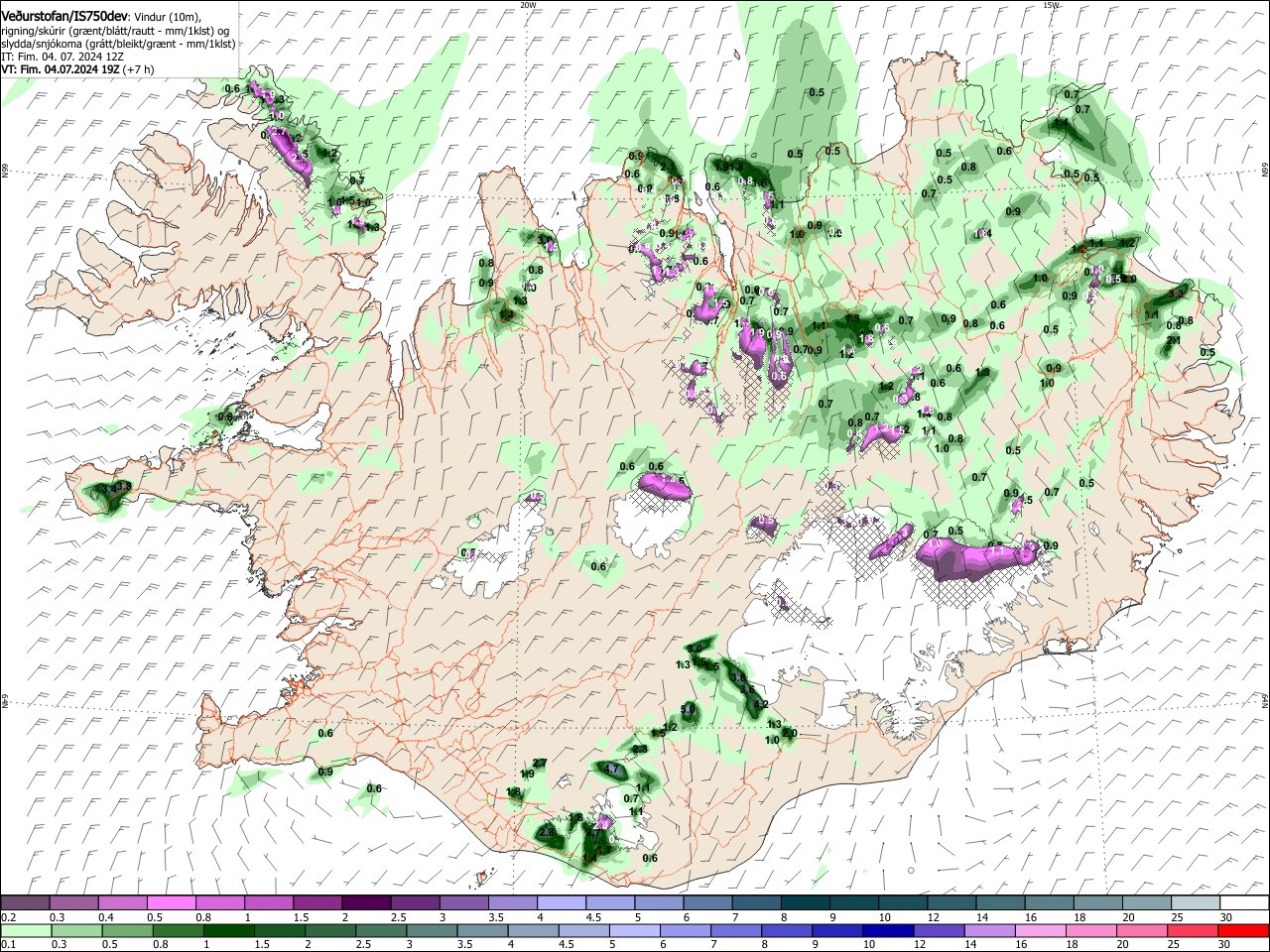Click the '0.1' label in lower legend
This screenshot has width=1270, height=952.
pos(8,944)
